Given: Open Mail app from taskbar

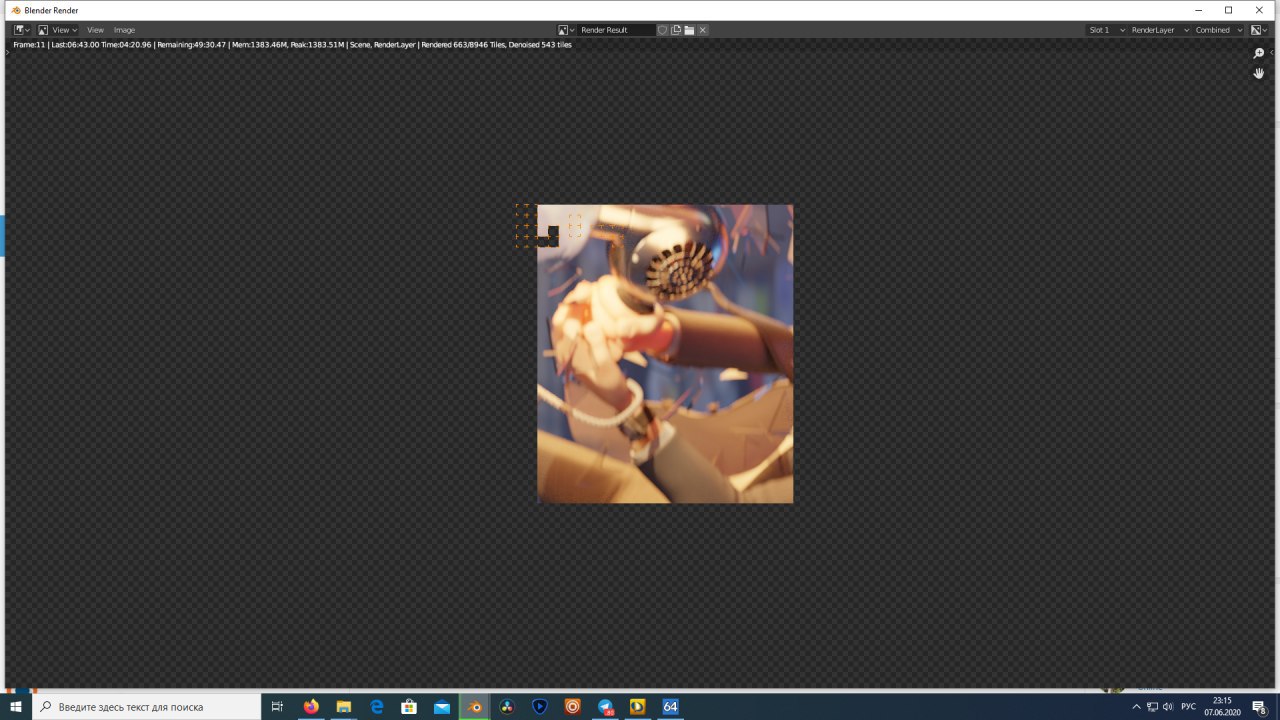Looking at the screenshot, I should click(x=442, y=706).
